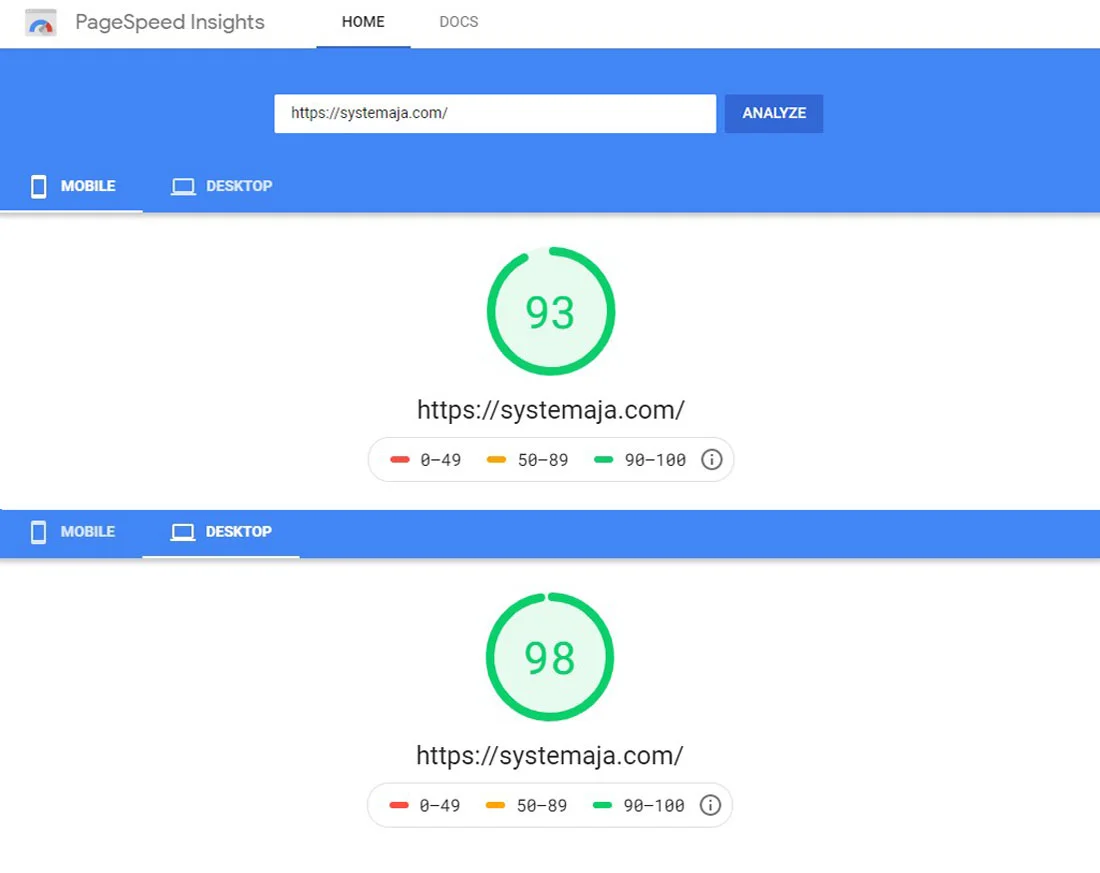Viewport: 1100px width, 873px height.
Task: Select the HOME tab
Action: coord(362,21)
